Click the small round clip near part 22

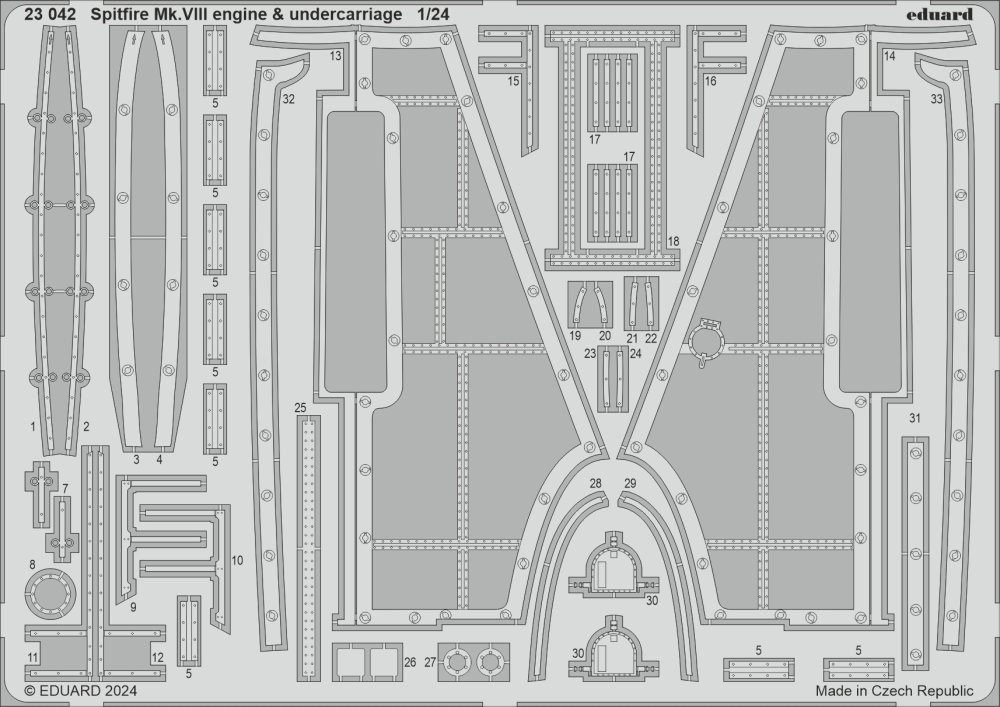coord(707,342)
